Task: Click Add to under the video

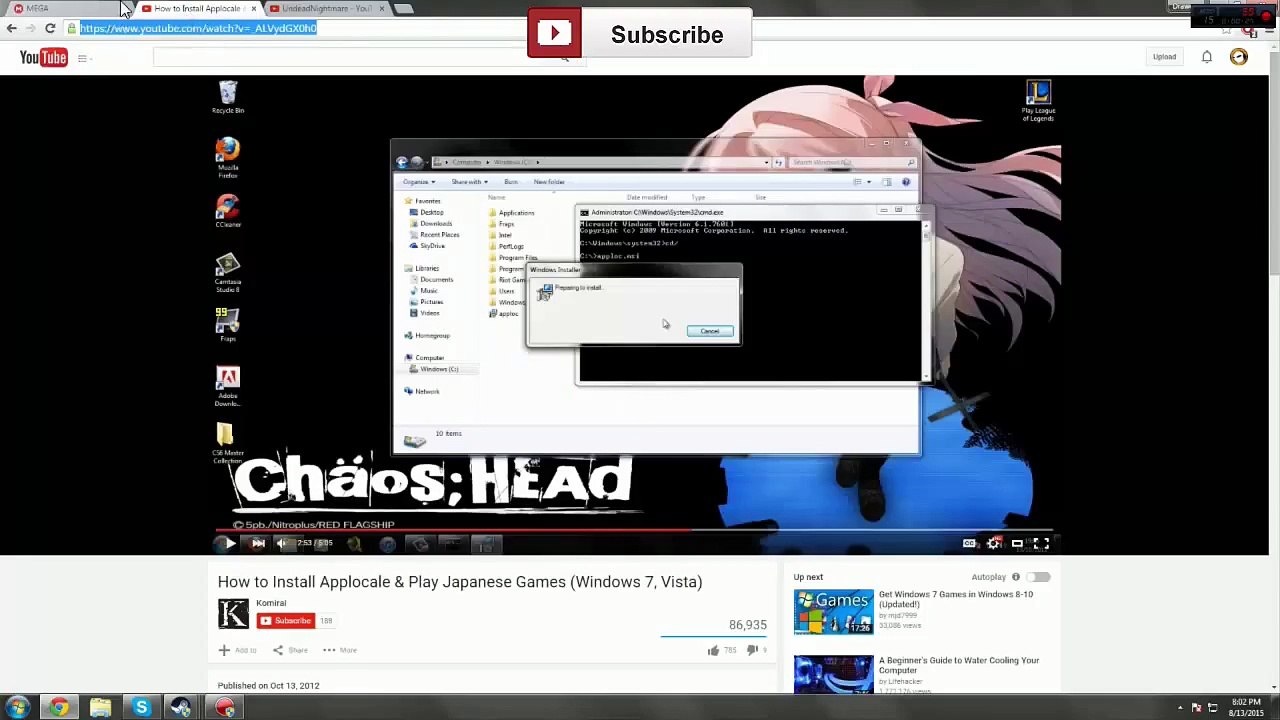Action: point(238,650)
